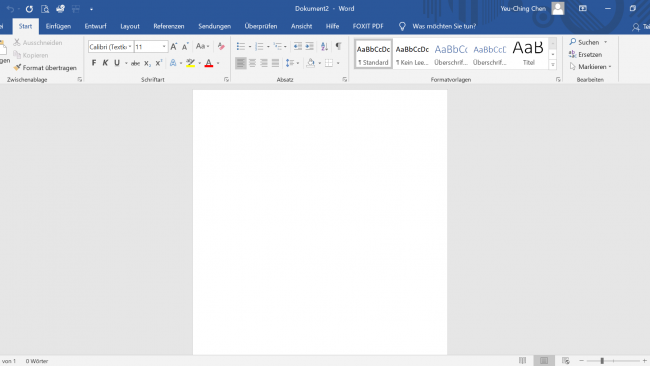Viewport: 650px width, 366px height.
Task: Click the zoom out minus in status bar
Action: point(582,361)
